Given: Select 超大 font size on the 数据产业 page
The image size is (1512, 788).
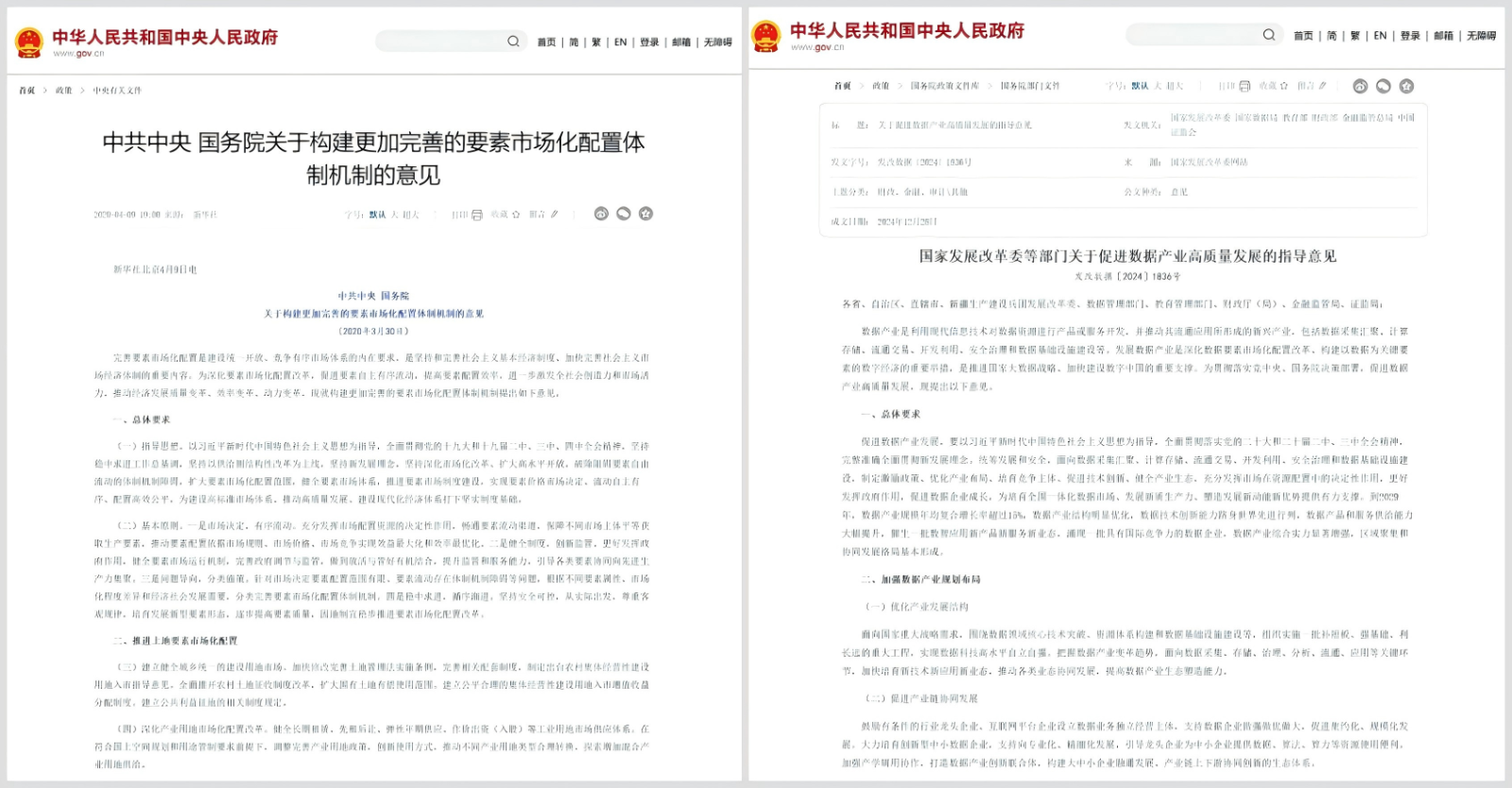Looking at the screenshot, I should tap(1175, 86).
